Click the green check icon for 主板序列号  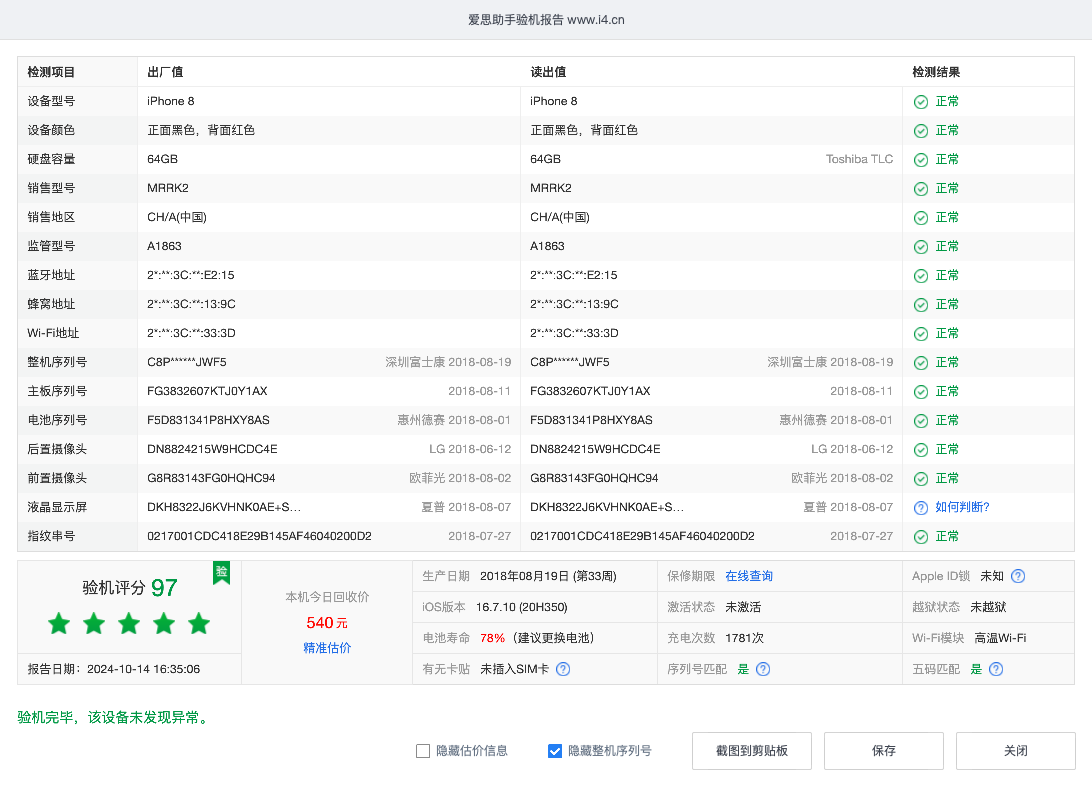point(921,392)
